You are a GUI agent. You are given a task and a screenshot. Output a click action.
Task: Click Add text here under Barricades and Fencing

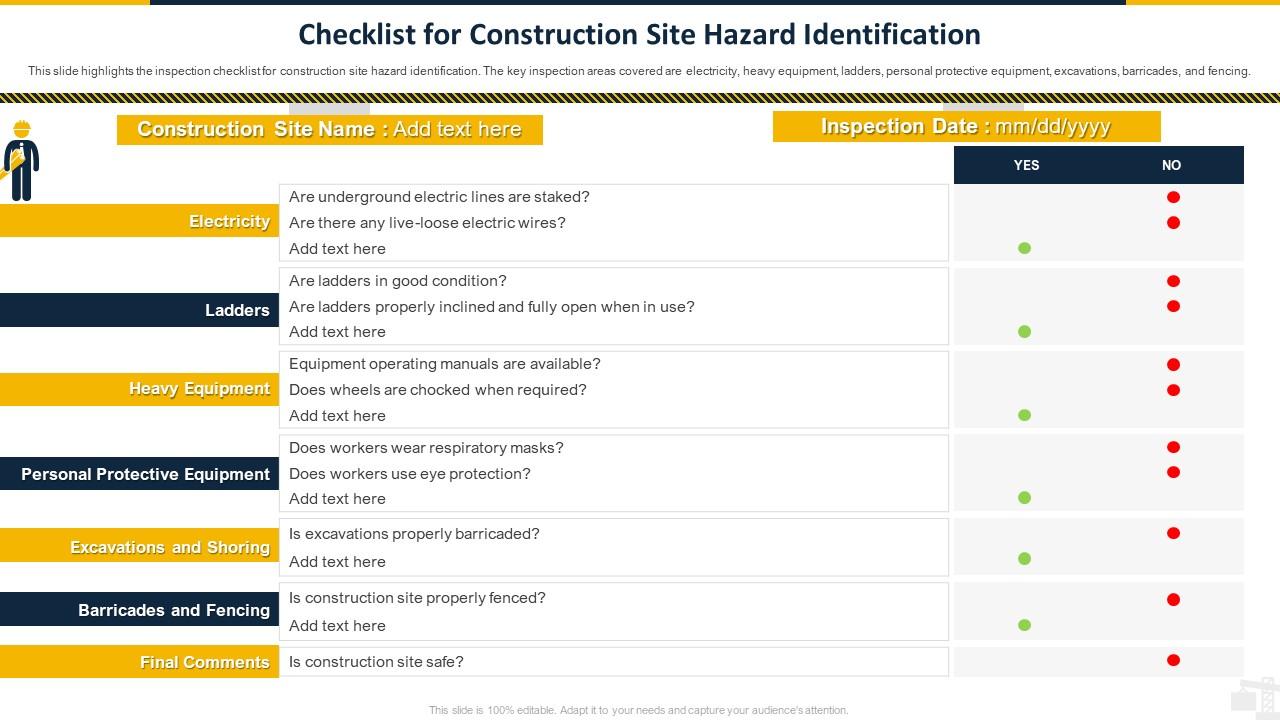337,626
